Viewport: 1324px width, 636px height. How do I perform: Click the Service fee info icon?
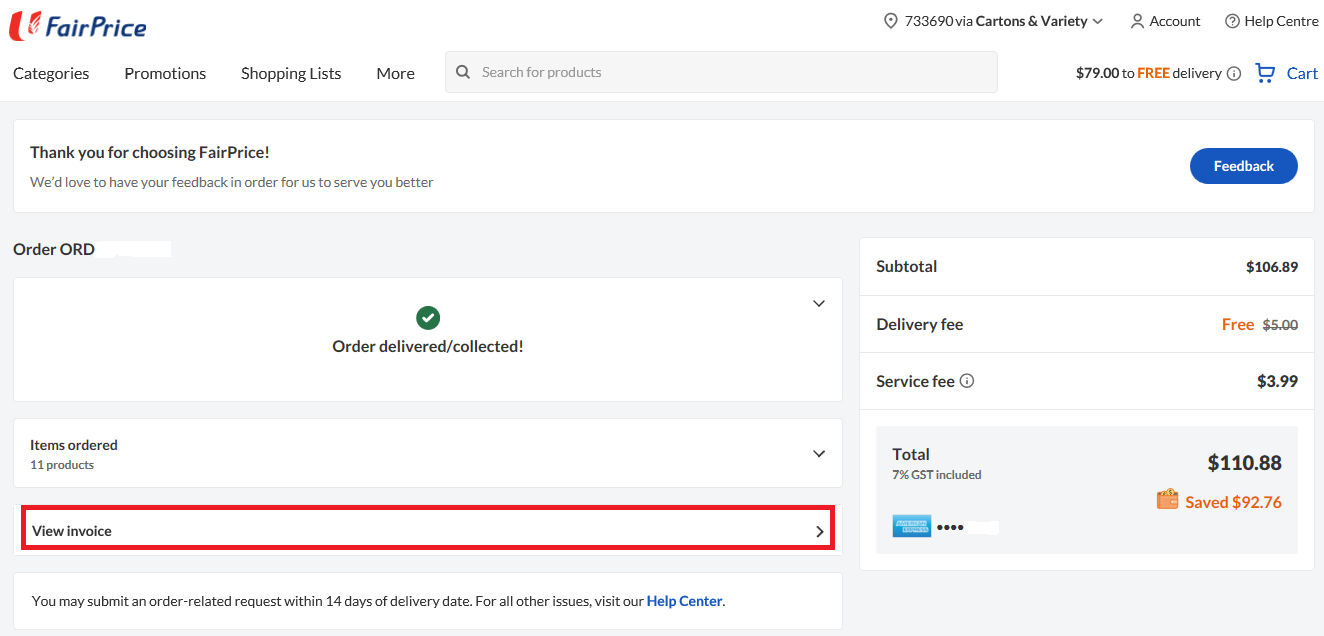(x=967, y=381)
